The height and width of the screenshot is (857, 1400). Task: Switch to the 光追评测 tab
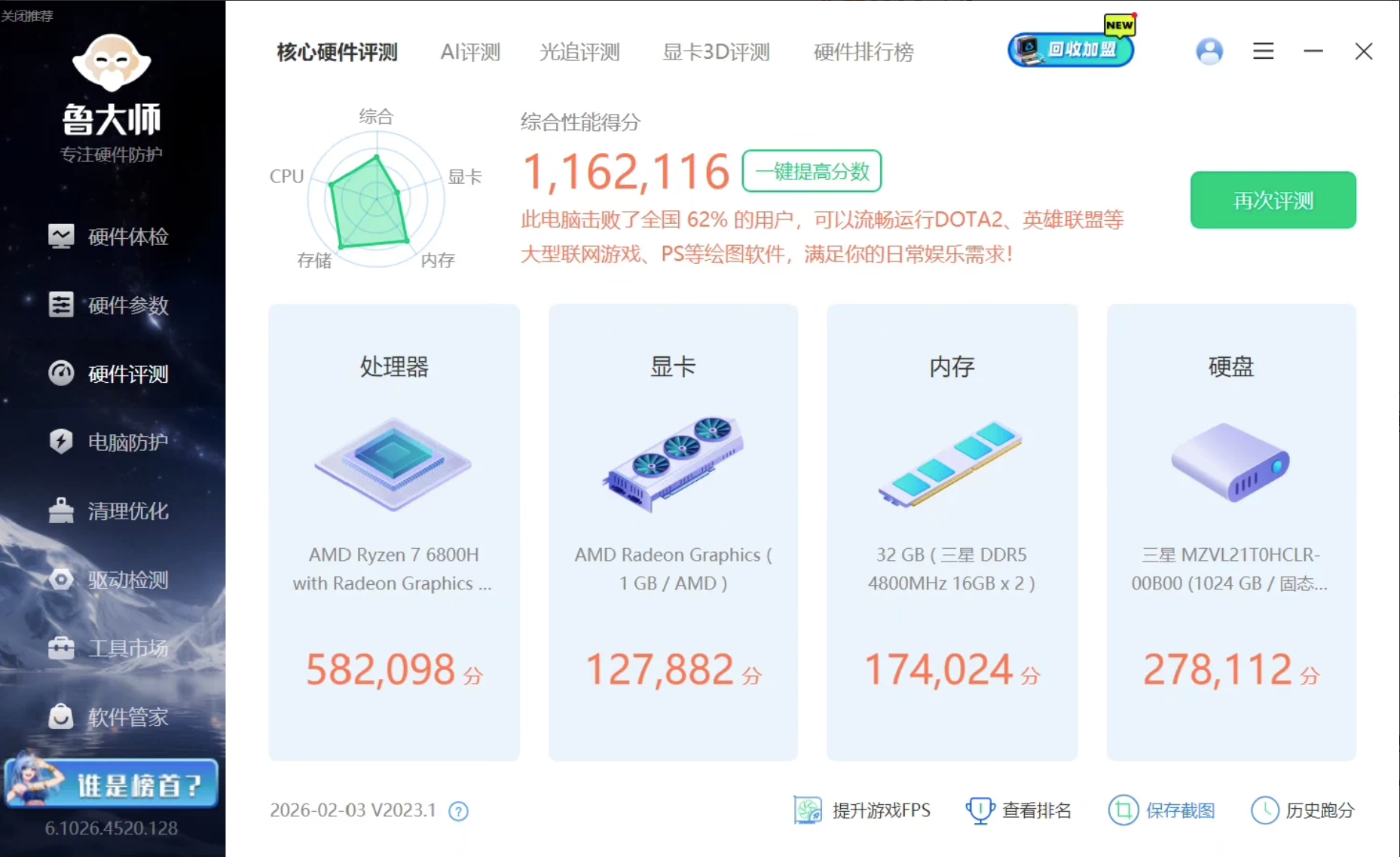579,52
